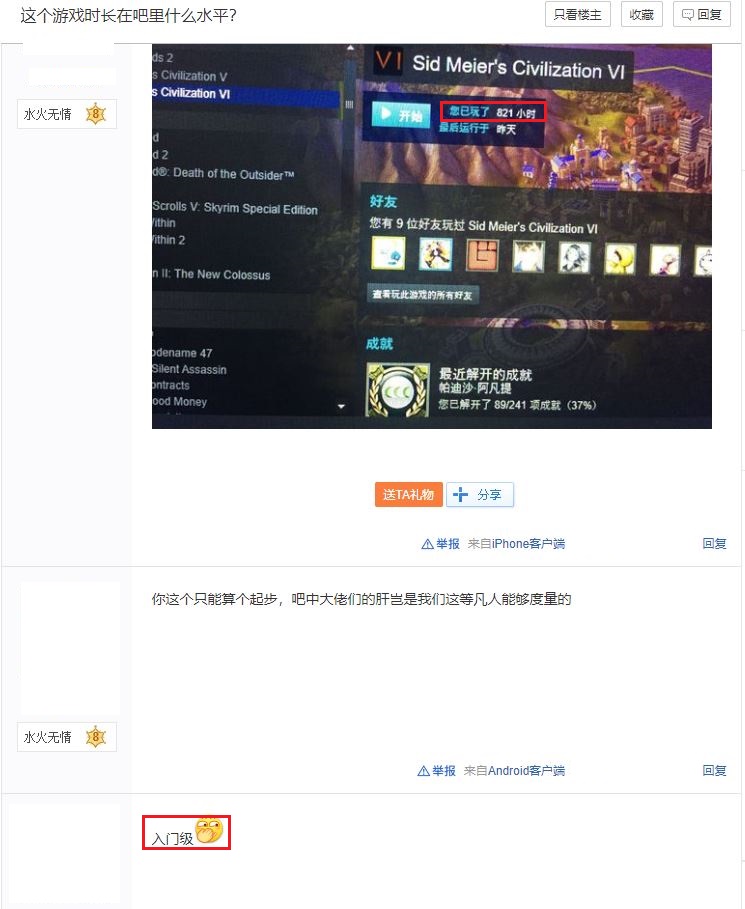Click the warning triangle icon in the first post

click(x=427, y=544)
